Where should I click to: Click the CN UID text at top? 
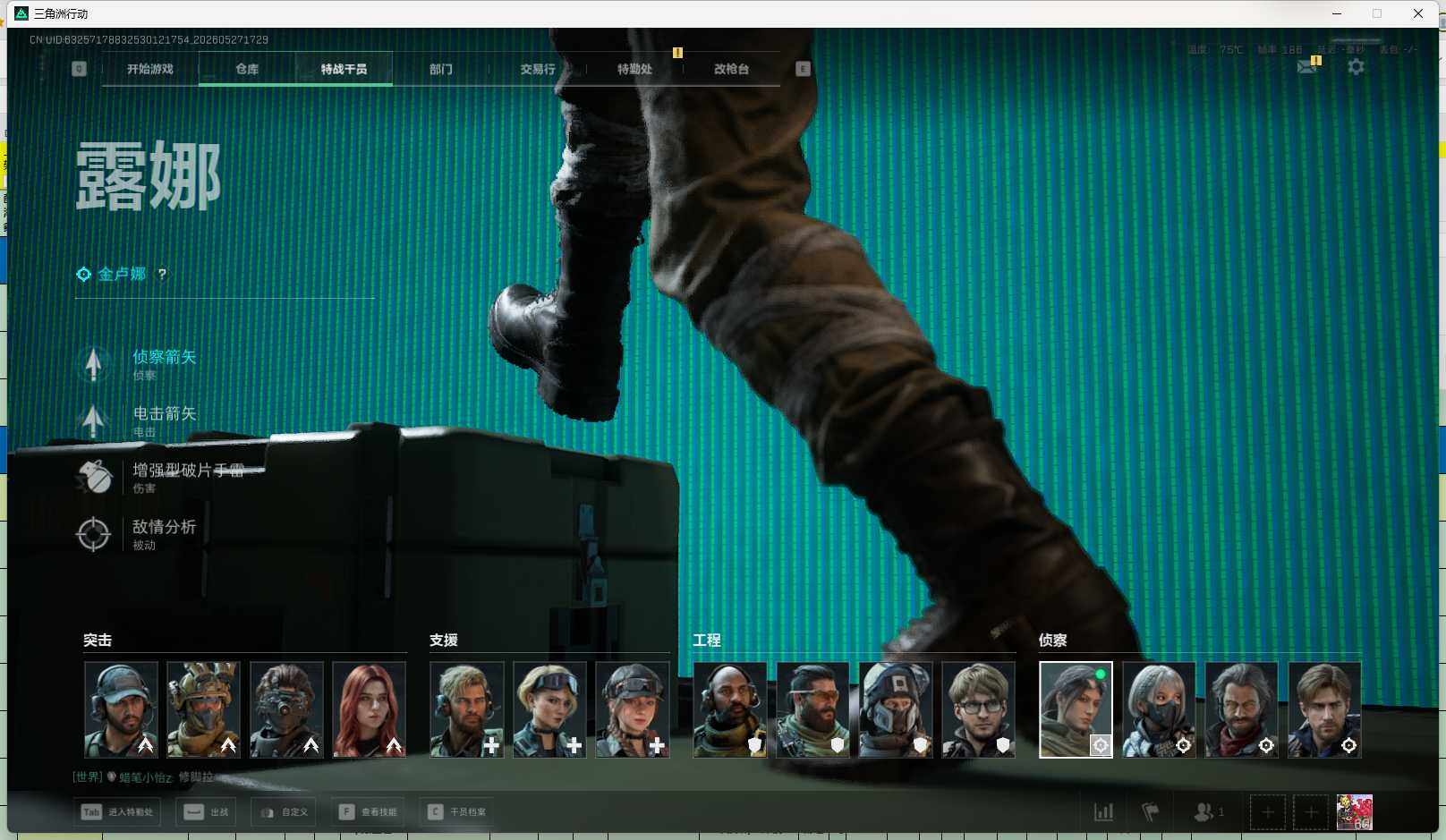tap(149, 39)
